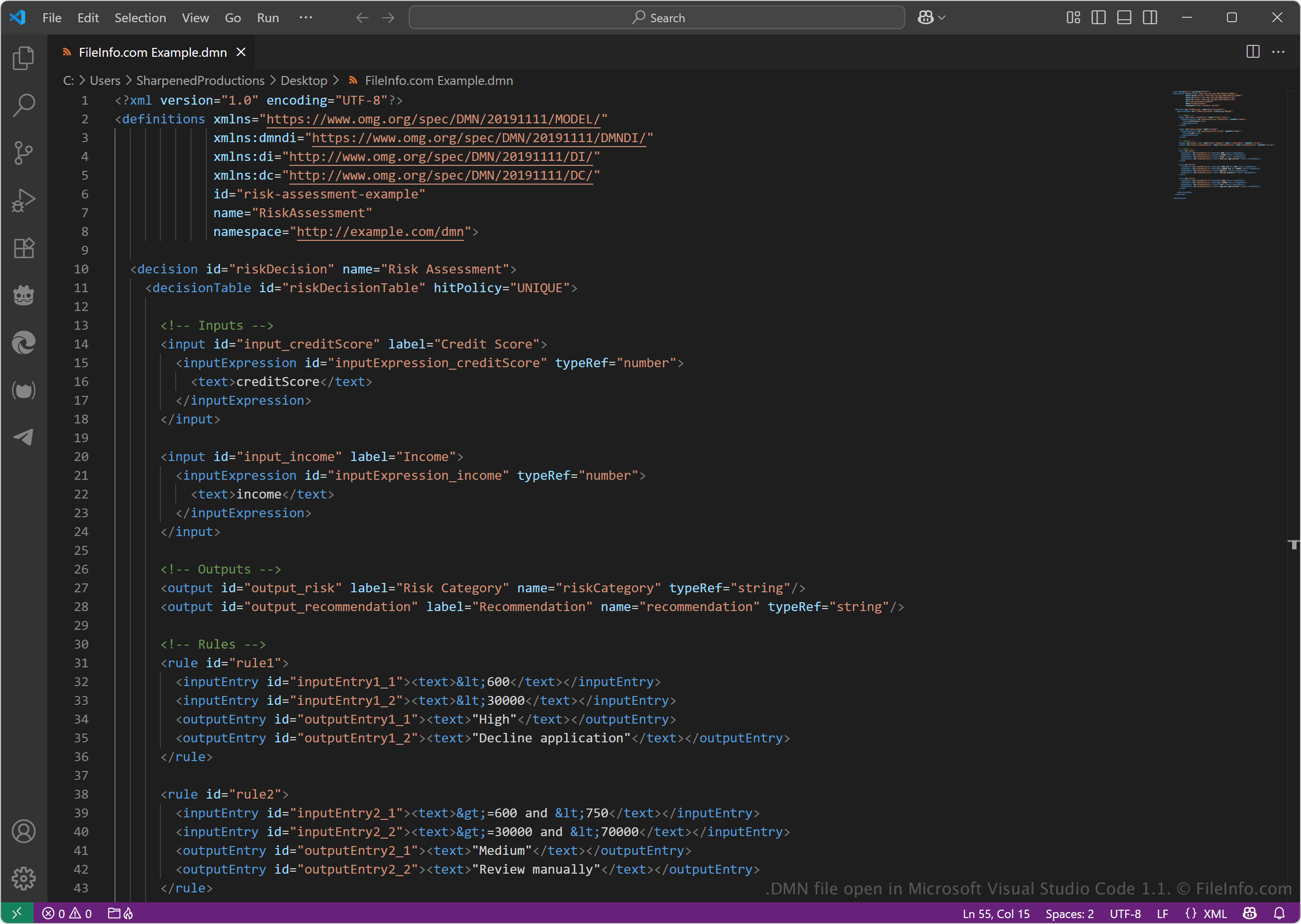Screen dimensions: 1301x924
Task: Go back with the left arrow
Action: [362, 18]
